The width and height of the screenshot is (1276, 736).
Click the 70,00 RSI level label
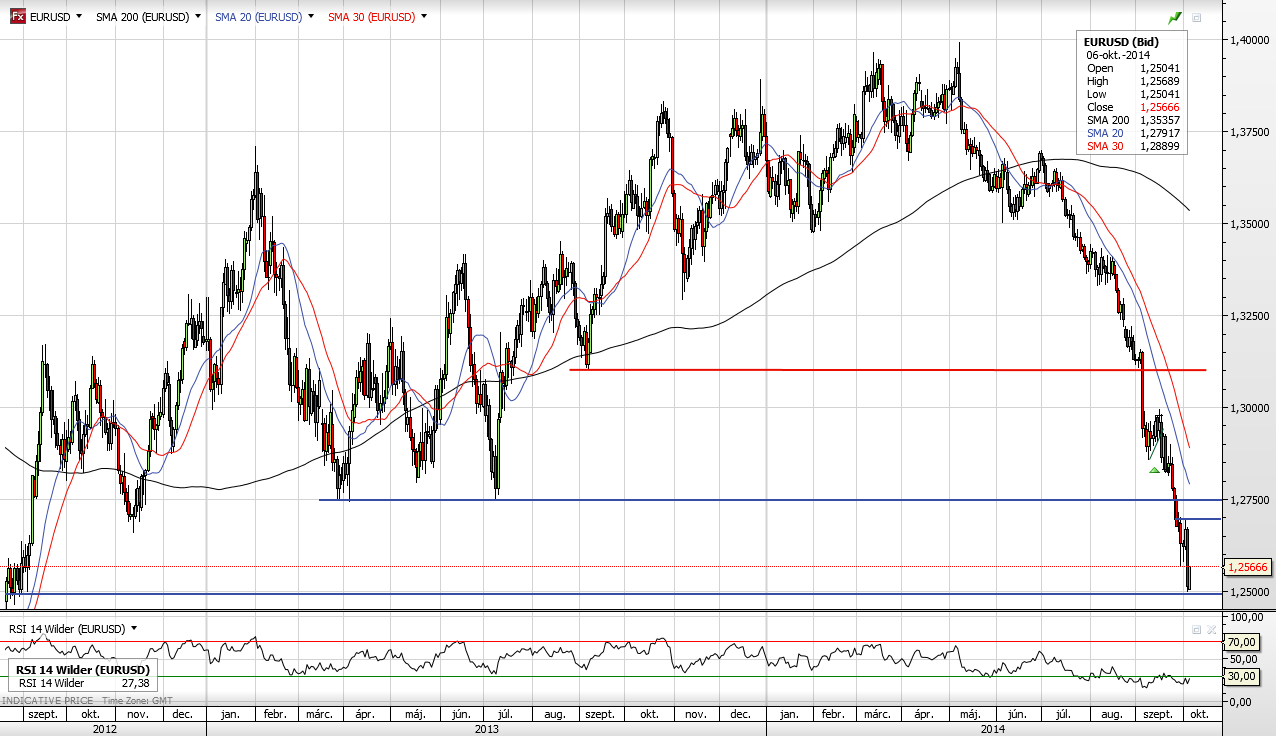1241,642
